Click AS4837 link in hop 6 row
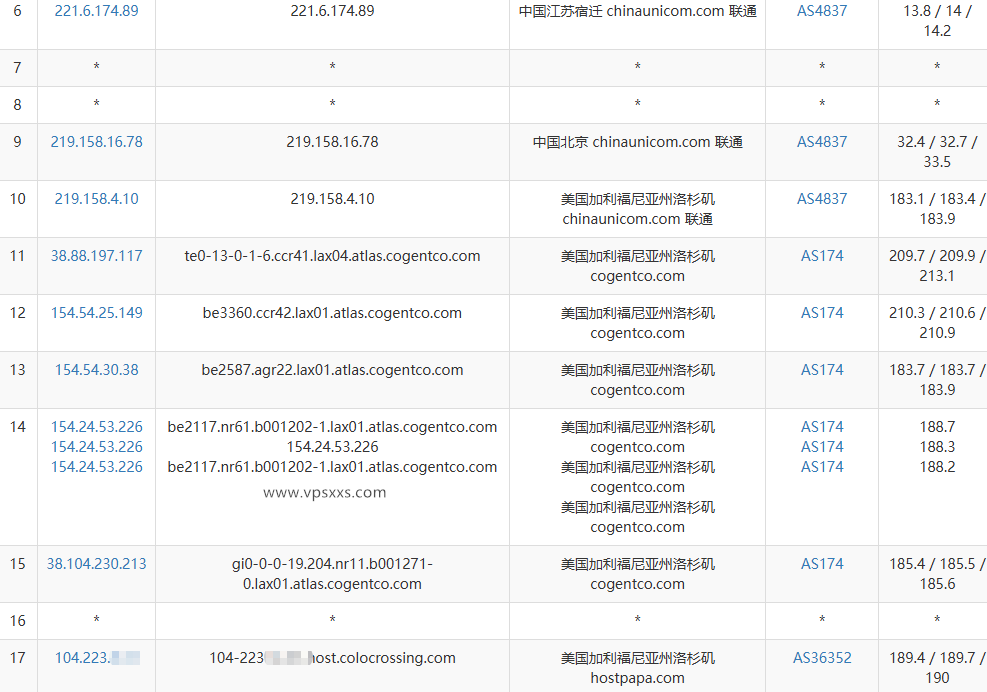Screen dimensions: 987x692 821,11
